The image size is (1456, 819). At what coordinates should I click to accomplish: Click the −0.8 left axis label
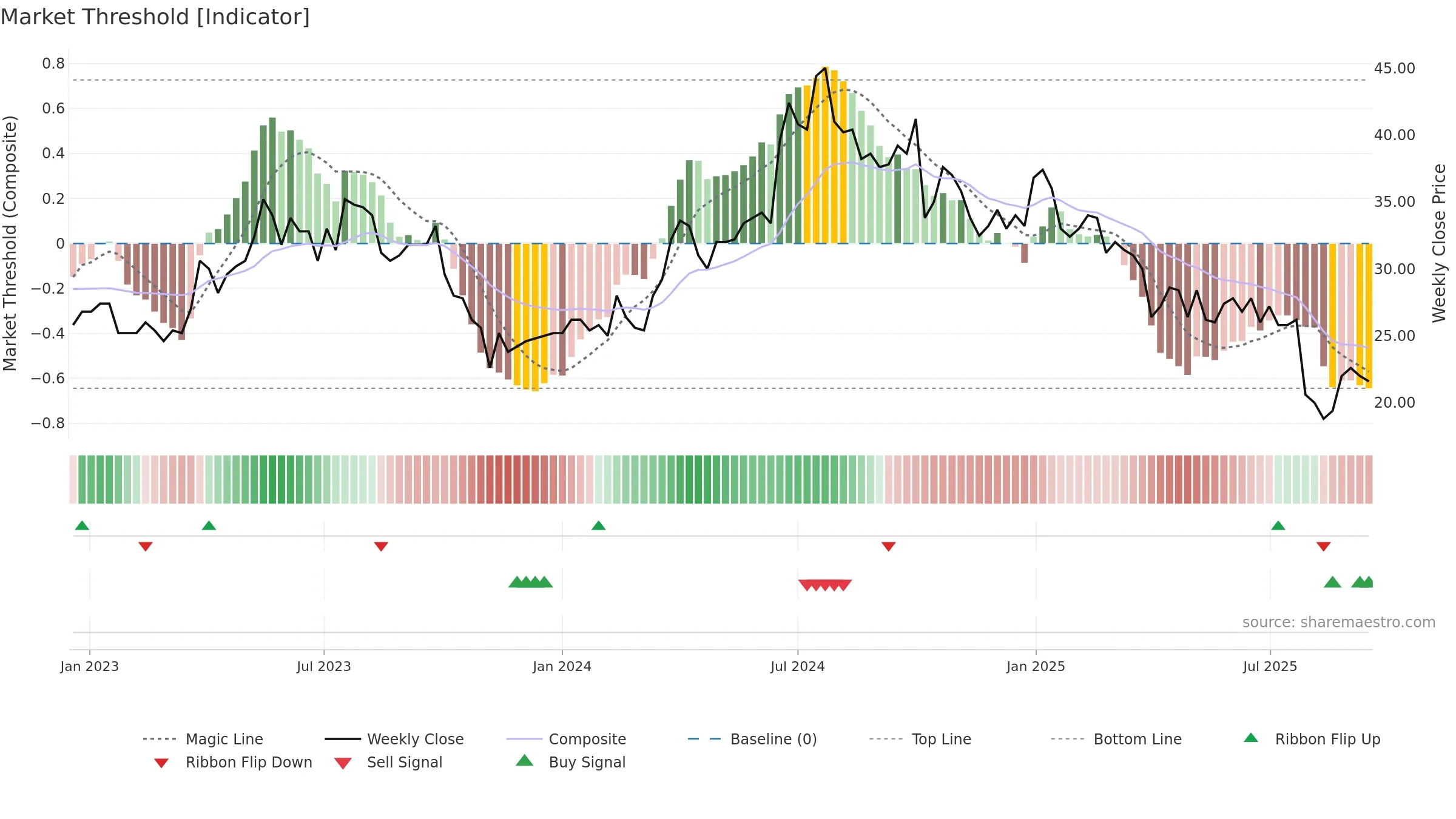48,423
